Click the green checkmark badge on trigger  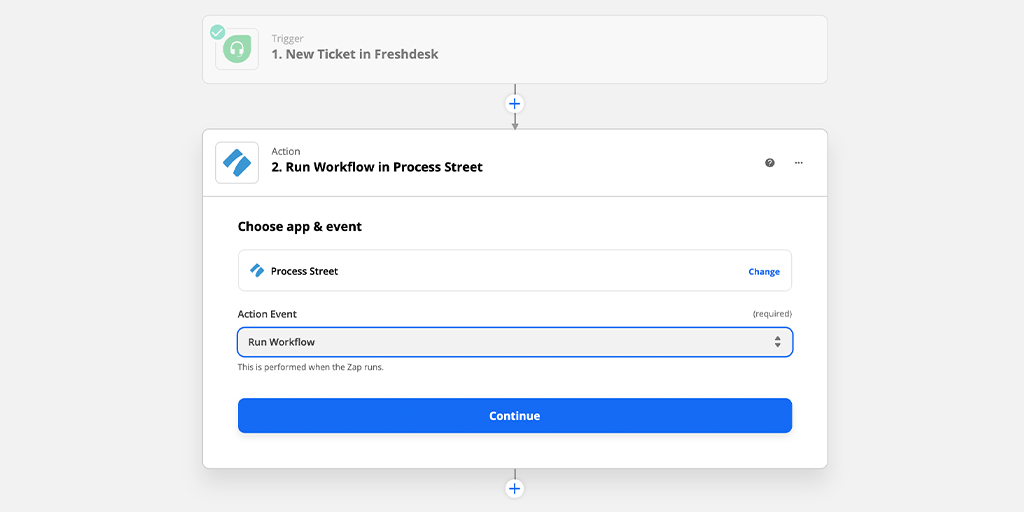217,32
